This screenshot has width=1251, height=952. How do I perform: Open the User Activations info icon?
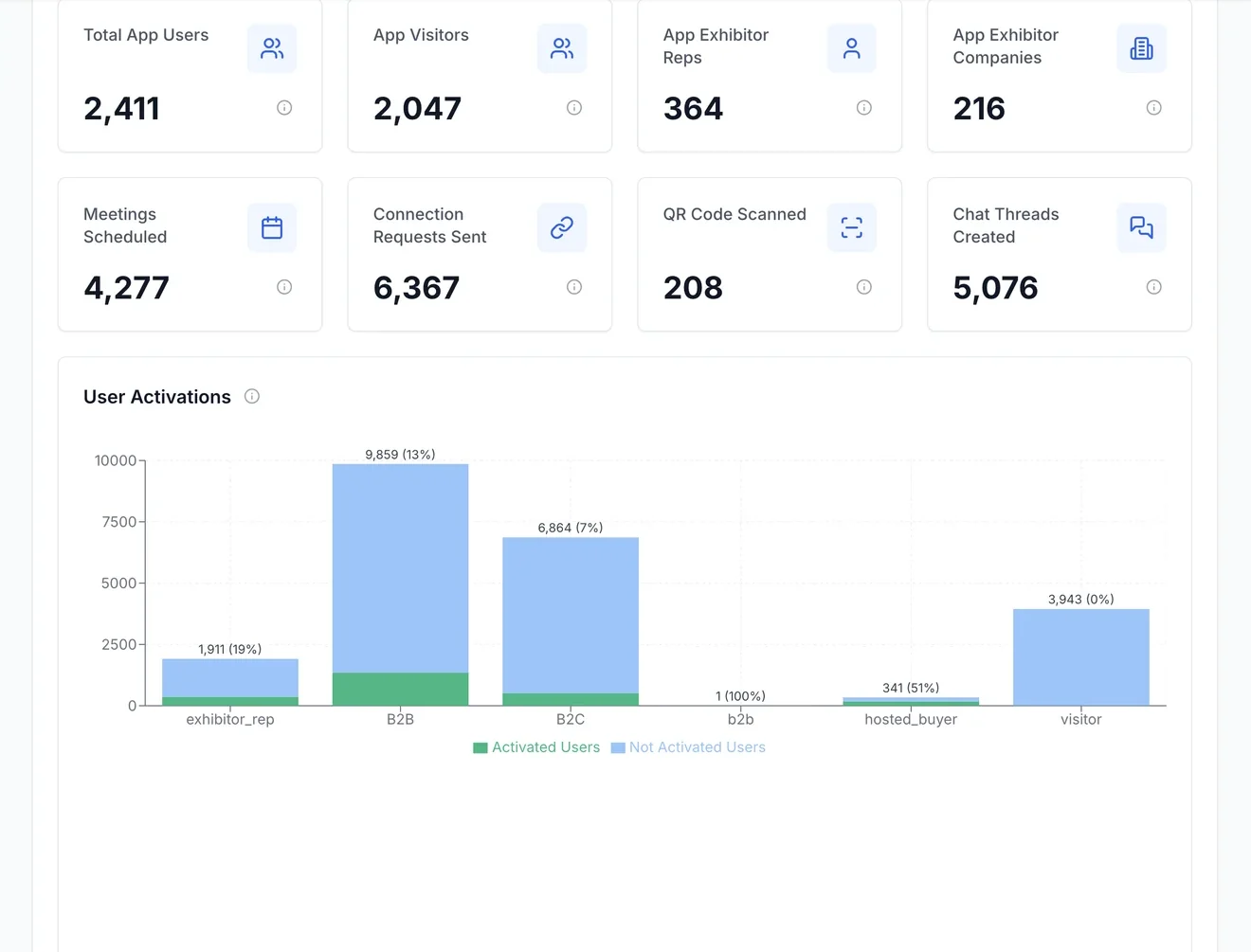252,396
